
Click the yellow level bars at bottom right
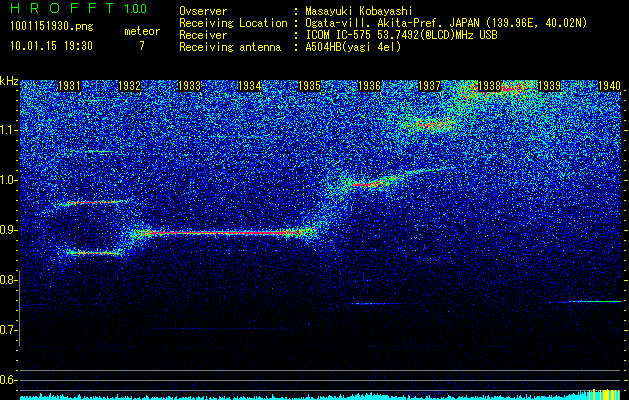click(604, 394)
